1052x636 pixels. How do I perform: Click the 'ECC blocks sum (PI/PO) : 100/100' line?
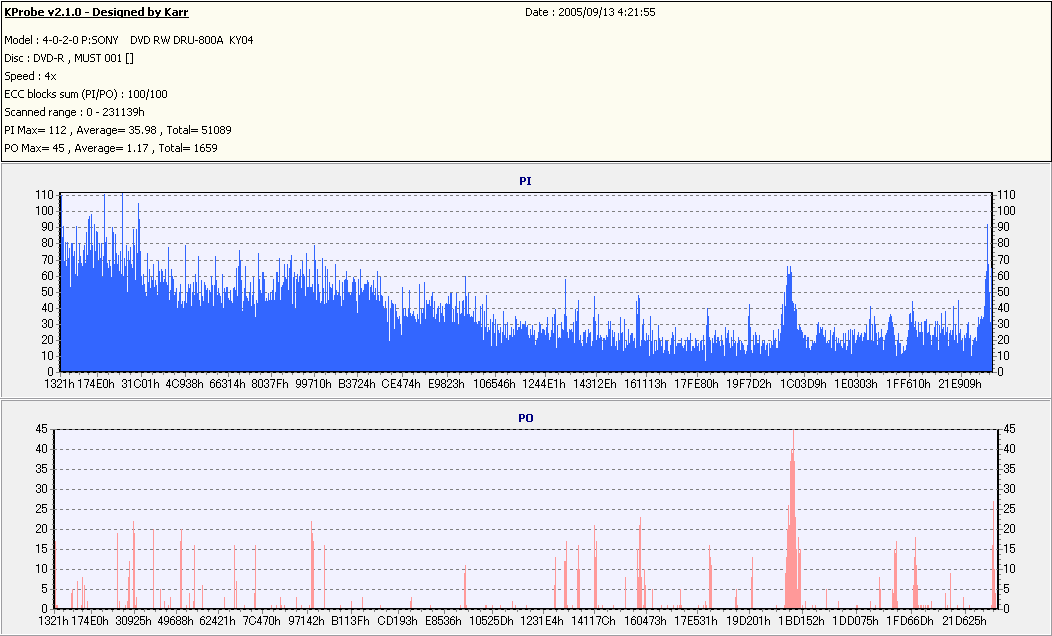86,94
